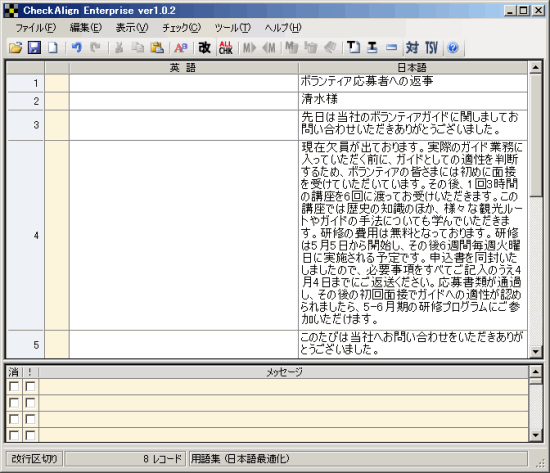
Task: Click the empty English cell in row 4
Action: pyautogui.click(x=183, y=235)
